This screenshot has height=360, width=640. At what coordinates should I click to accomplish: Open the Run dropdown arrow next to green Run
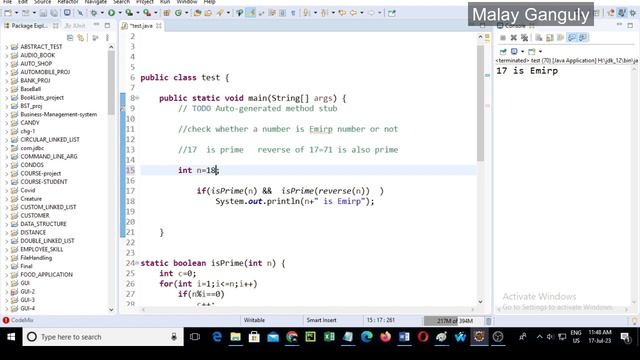(120, 13)
